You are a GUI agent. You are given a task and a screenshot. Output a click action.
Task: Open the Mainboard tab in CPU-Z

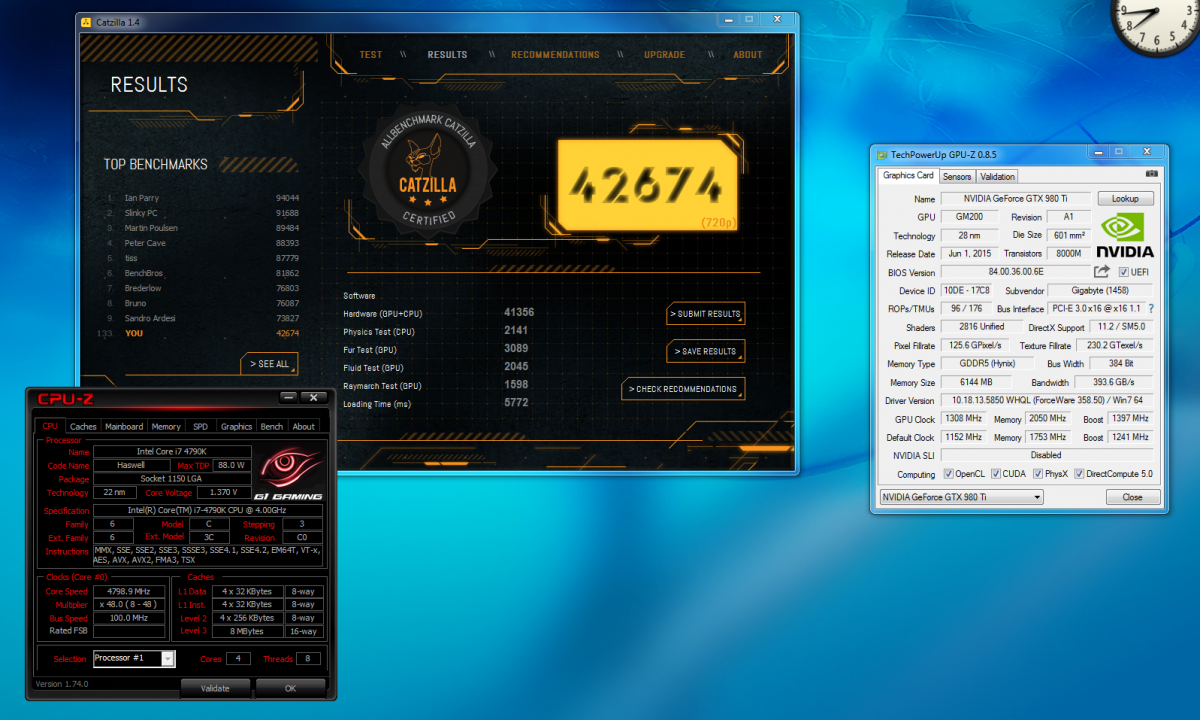coord(124,426)
